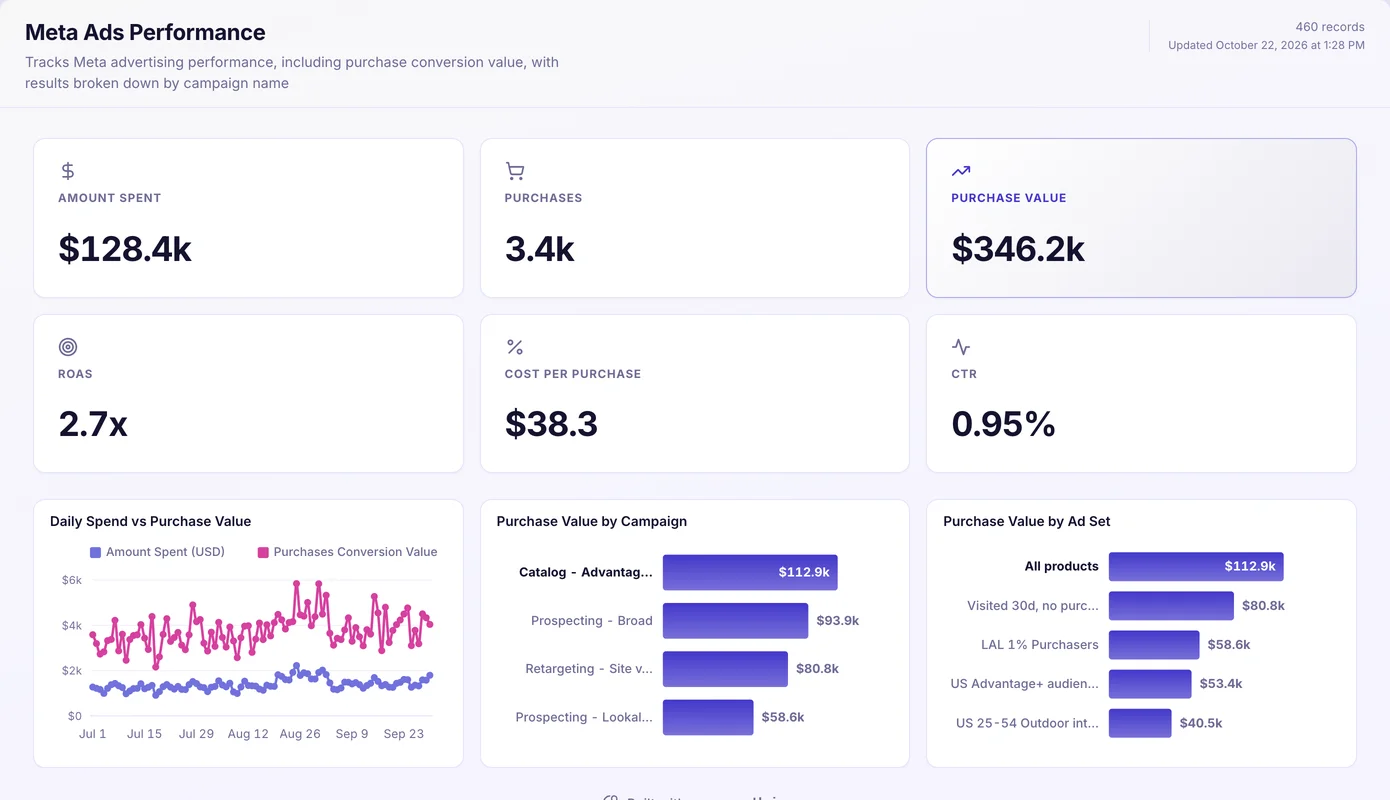1390x800 pixels.
Task: Select the Retargeting - Site v... campaign bar
Action: pyautogui.click(x=725, y=669)
